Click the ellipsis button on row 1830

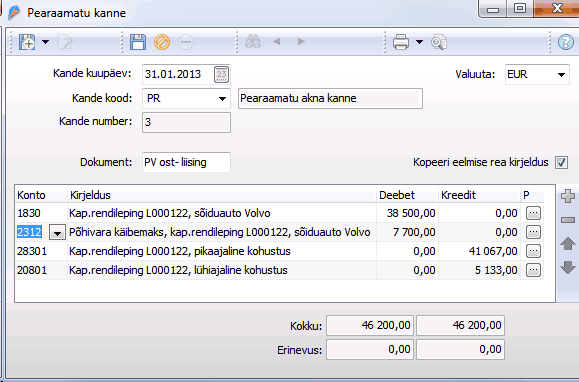click(533, 213)
